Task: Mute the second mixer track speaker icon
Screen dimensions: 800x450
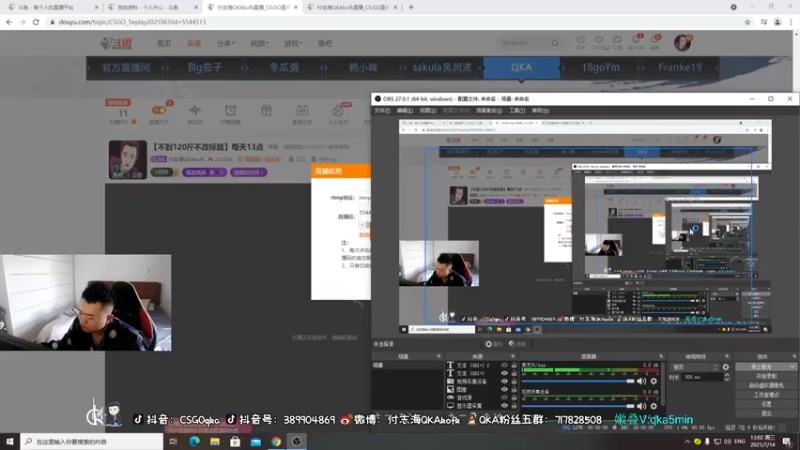Action: [x=641, y=406]
